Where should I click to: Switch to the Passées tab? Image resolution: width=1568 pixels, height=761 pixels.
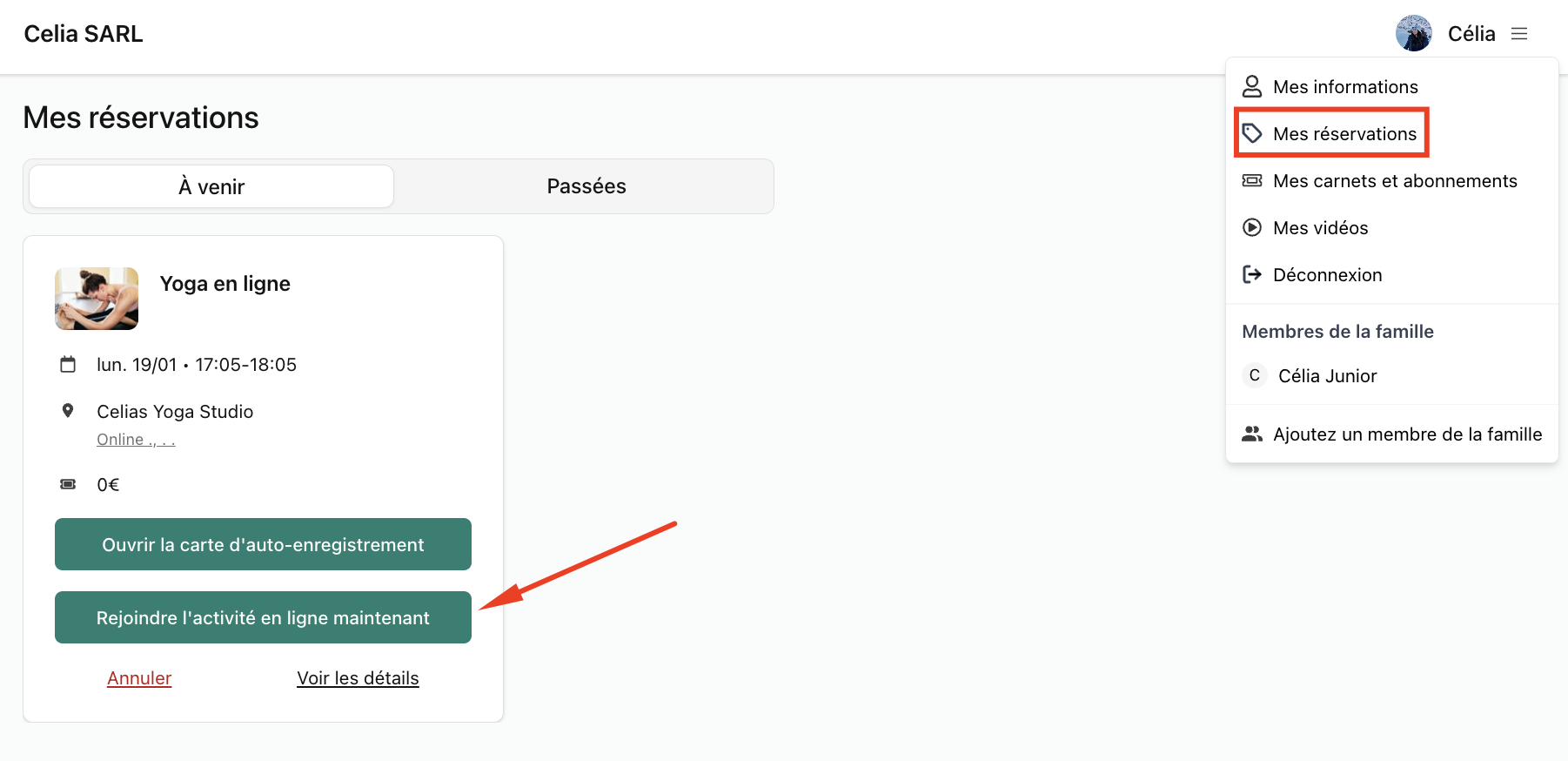coord(586,186)
